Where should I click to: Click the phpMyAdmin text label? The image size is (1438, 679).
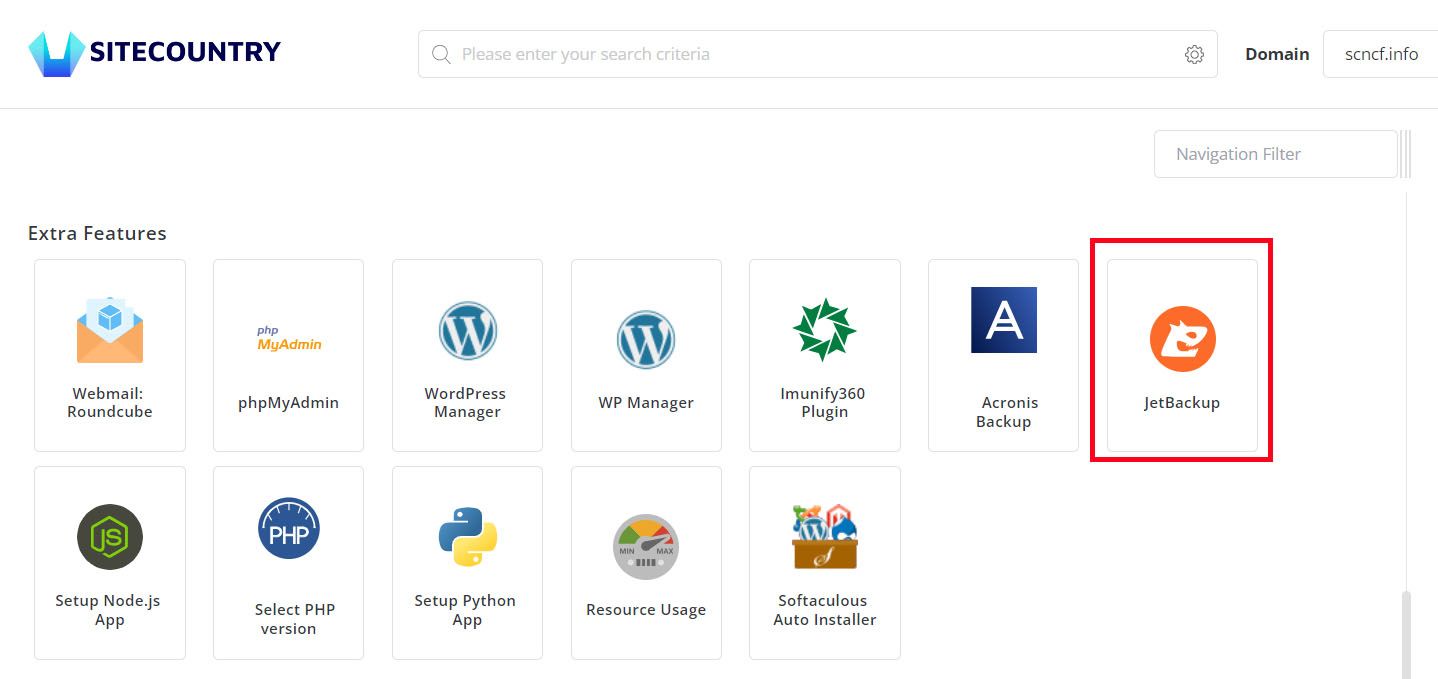pos(289,403)
